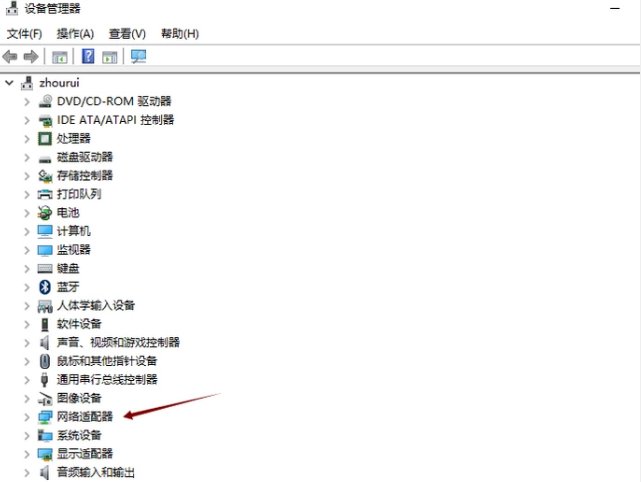Click the 计算机 computer monitor icon
The width and height of the screenshot is (643, 482).
coord(45,231)
